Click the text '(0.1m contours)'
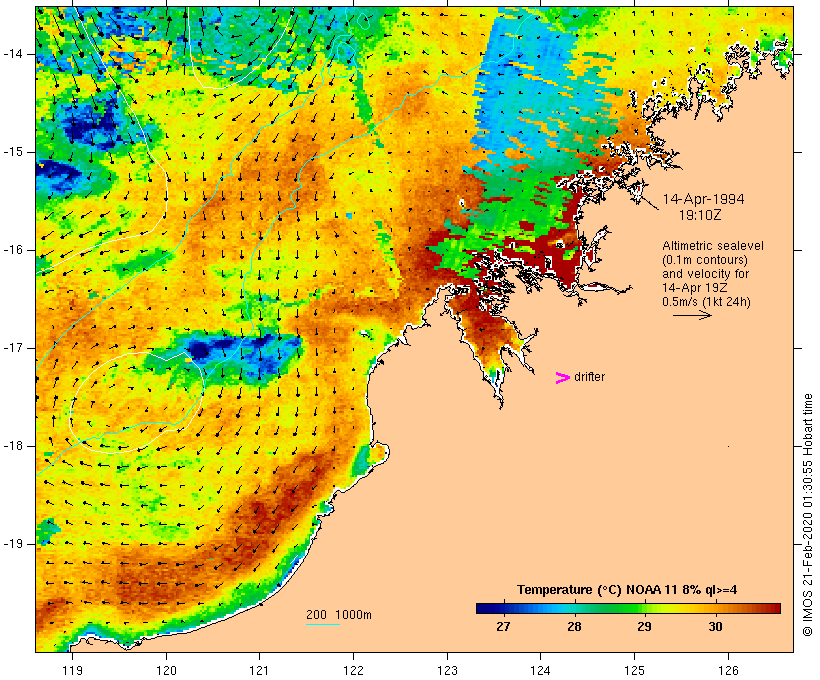Image resolution: width=820 pixels, height=680 pixels. pyautogui.click(x=705, y=260)
